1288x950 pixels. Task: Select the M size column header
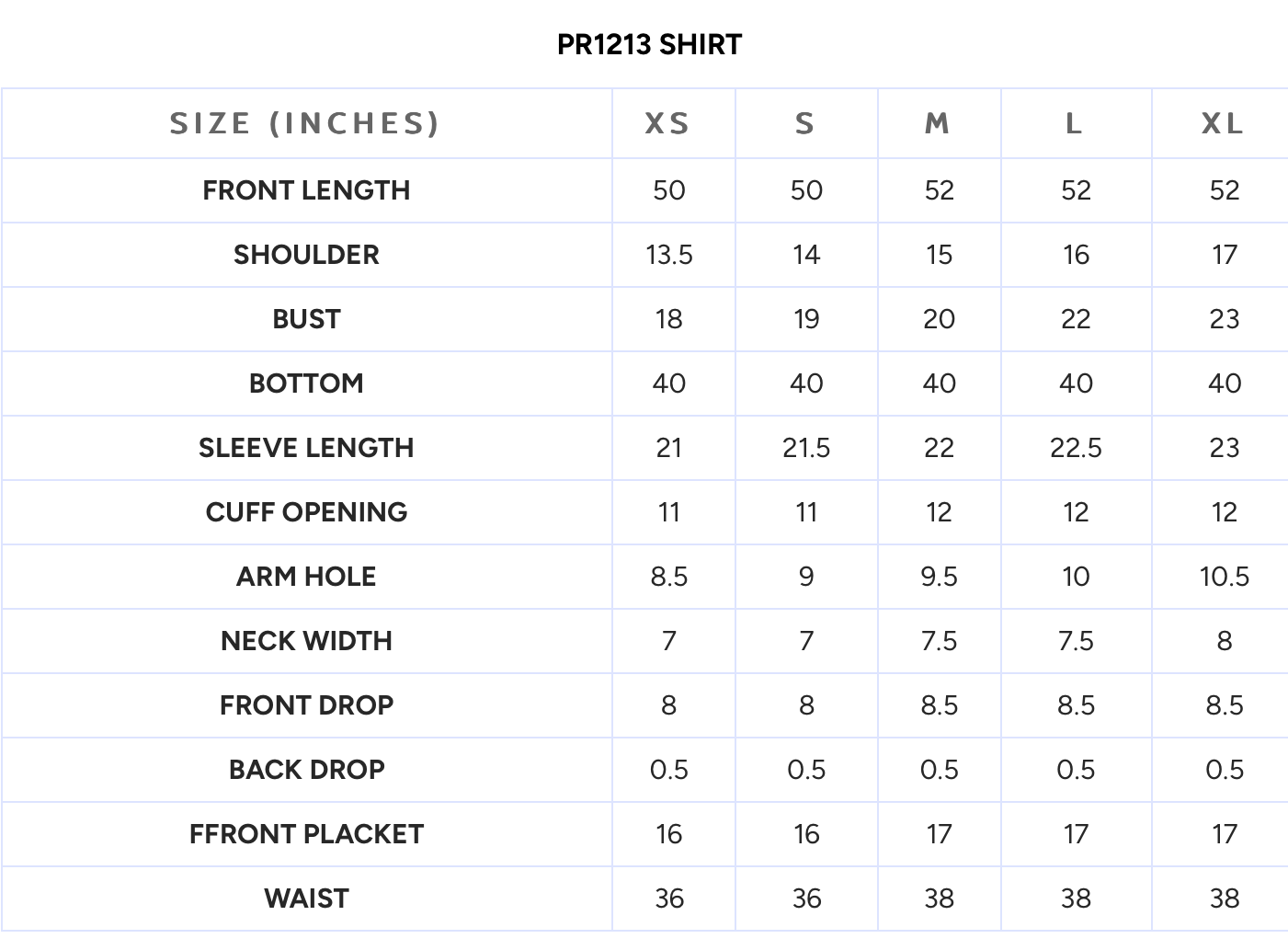(938, 123)
